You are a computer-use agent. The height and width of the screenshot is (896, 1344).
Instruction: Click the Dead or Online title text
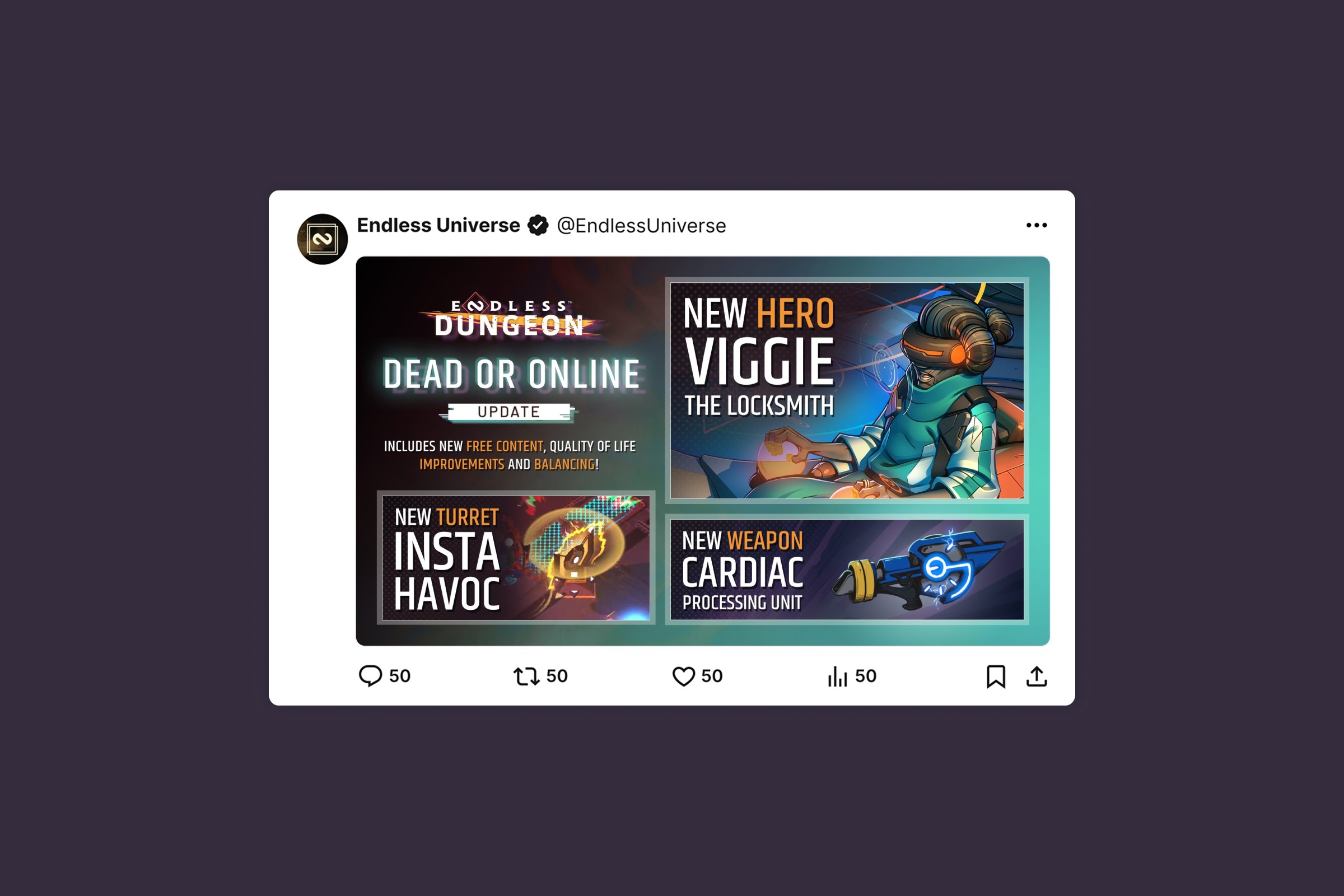click(x=511, y=374)
